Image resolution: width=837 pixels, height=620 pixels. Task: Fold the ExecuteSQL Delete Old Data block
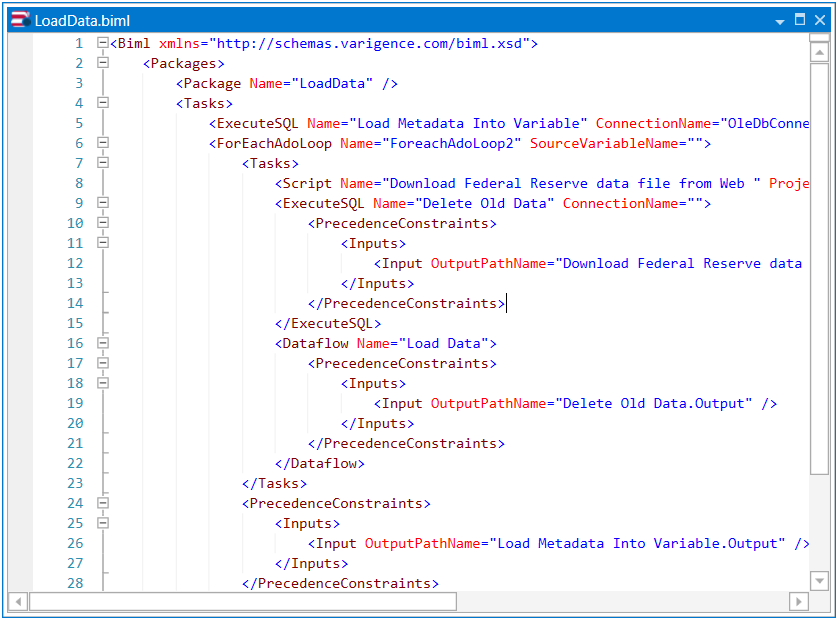coord(102,203)
